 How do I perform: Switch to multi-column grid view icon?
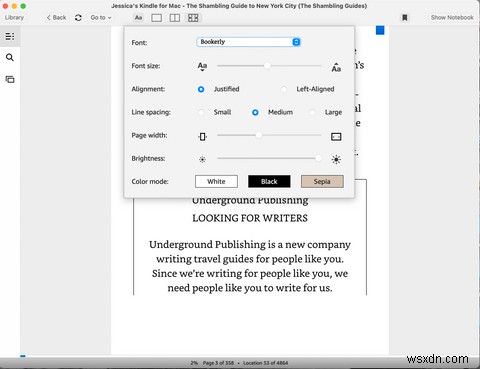[193, 18]
